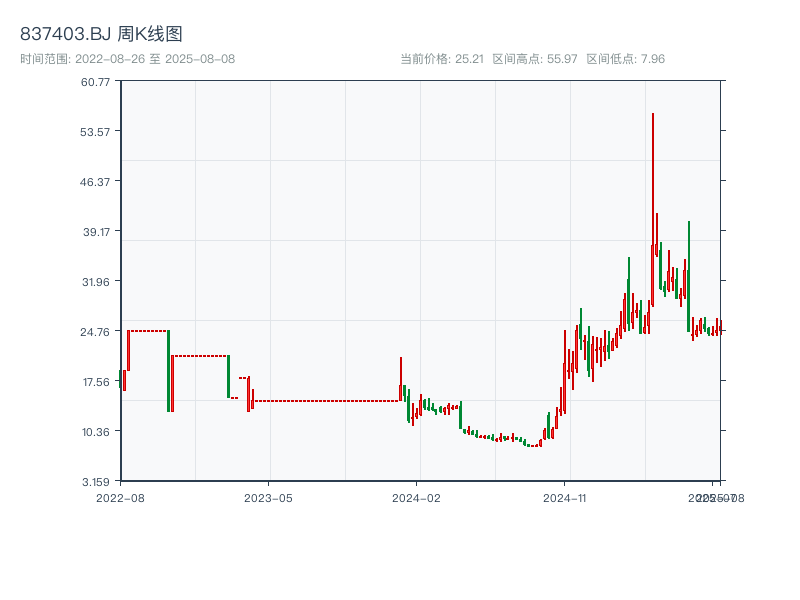Viewport: 800px width, 600px height.
Task: Click y-axis label 39.17
Action: pyautogui.click(x=96, y=232)
